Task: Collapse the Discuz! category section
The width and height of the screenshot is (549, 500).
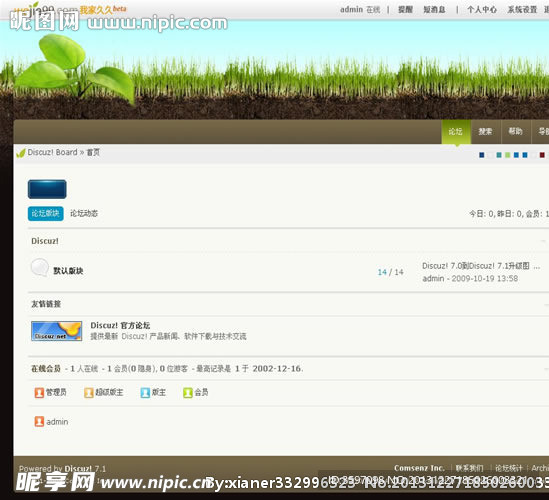Action: (x=543, y=241)
